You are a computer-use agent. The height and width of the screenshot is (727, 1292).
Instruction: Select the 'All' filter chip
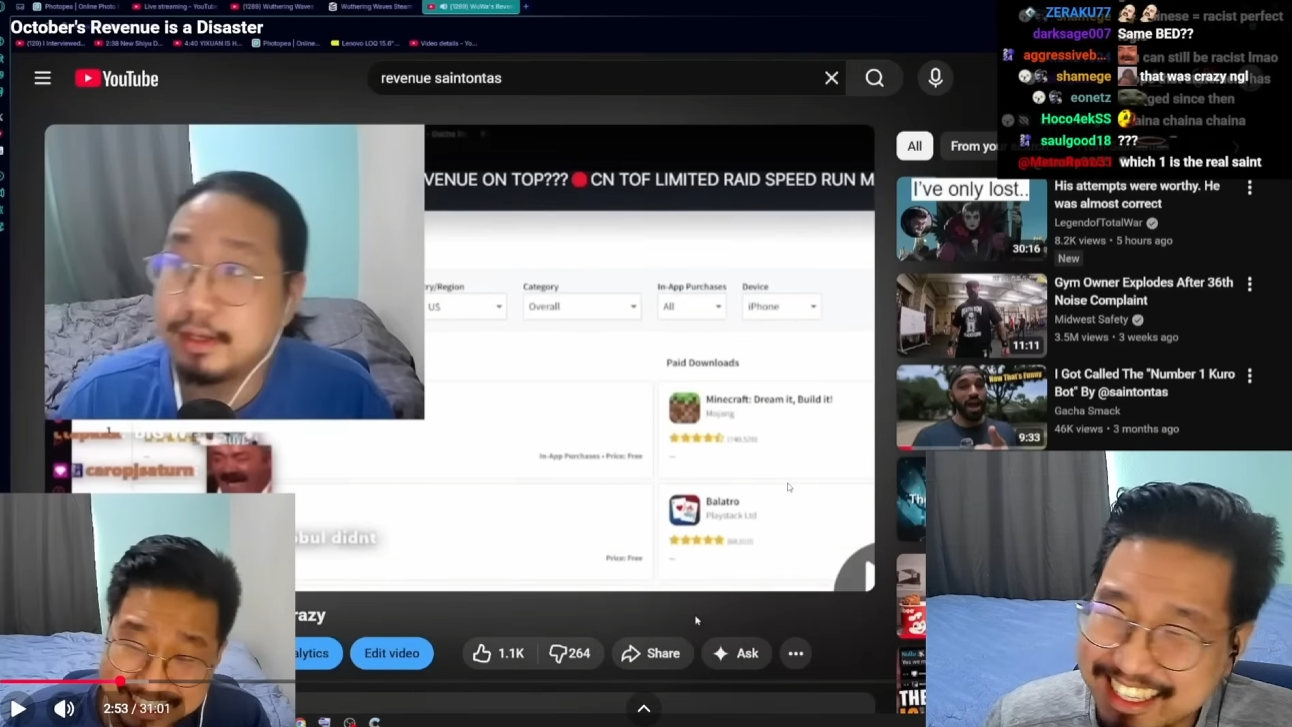point(914,146)
